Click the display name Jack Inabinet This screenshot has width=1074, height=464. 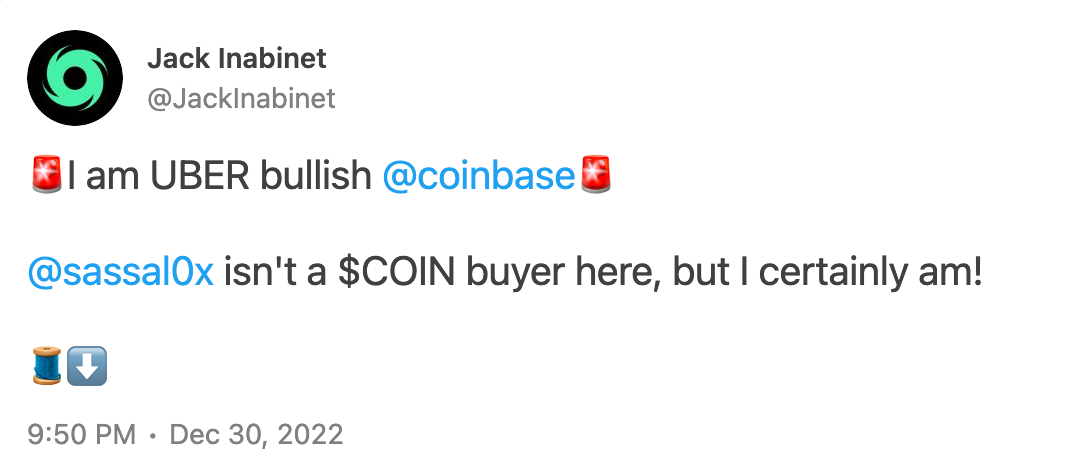[237, 59]
